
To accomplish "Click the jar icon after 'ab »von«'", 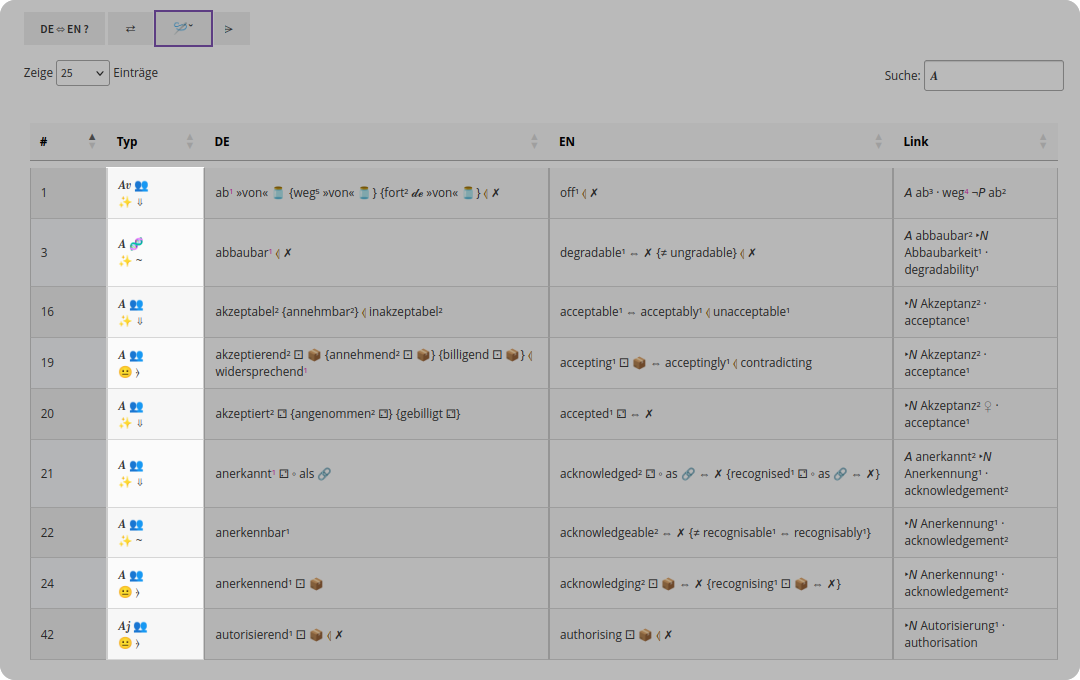I will (278, 193).
